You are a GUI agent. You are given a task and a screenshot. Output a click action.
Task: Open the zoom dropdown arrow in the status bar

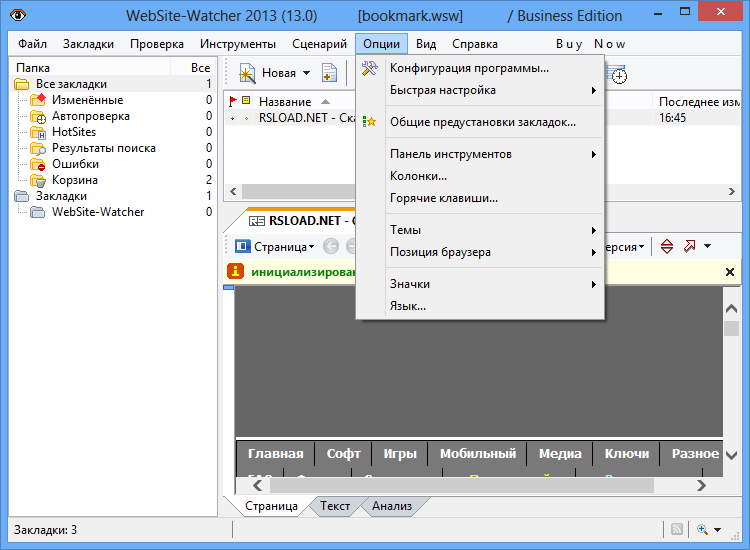[717, 529]
